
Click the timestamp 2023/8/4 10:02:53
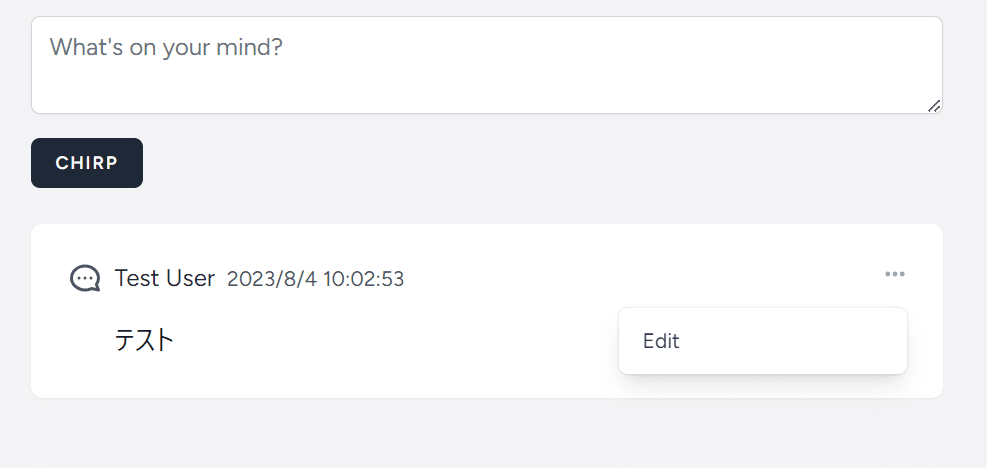coord(315,279)
